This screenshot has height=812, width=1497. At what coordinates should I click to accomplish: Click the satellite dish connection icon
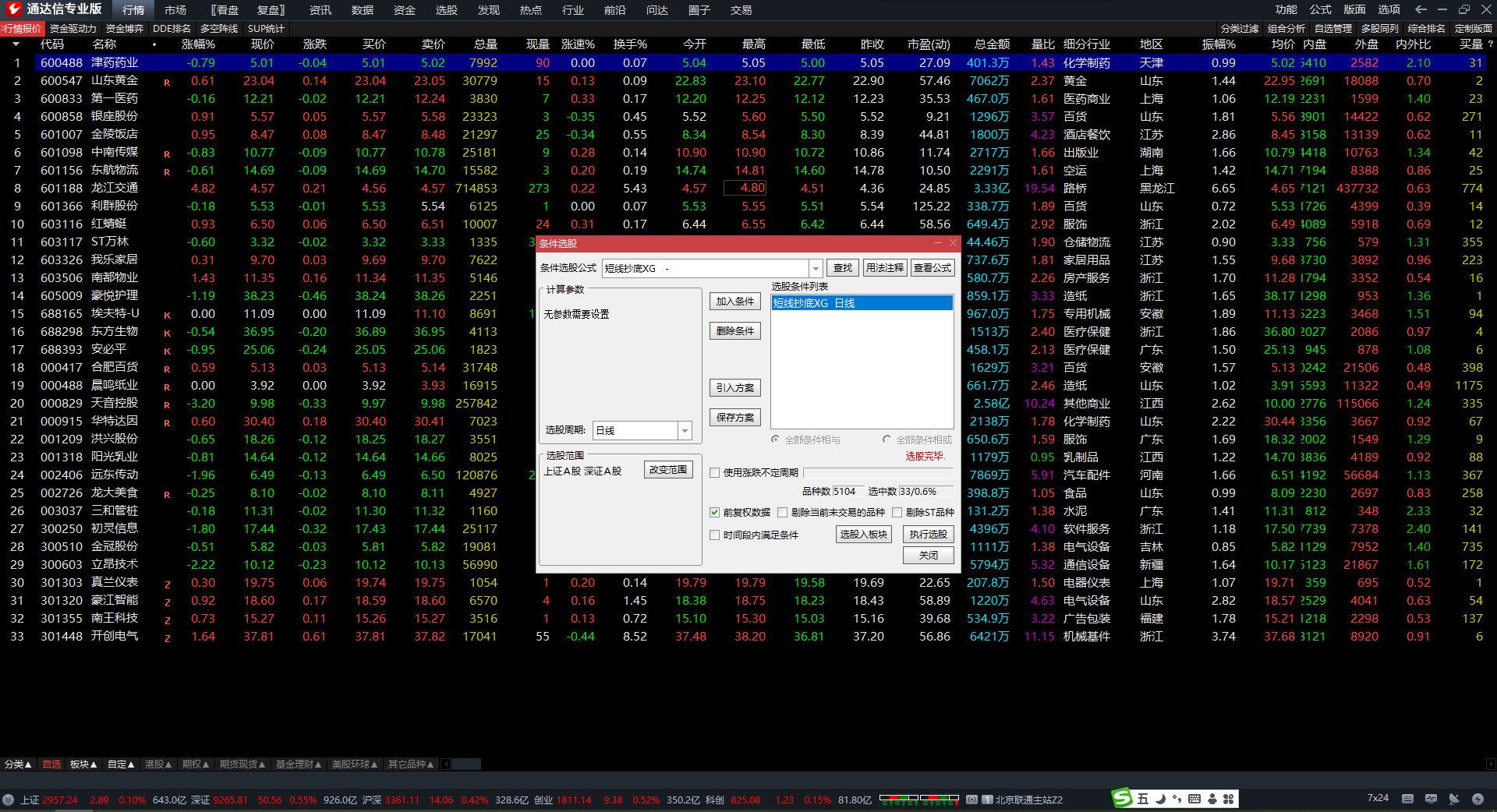[x=1454, y=799]
